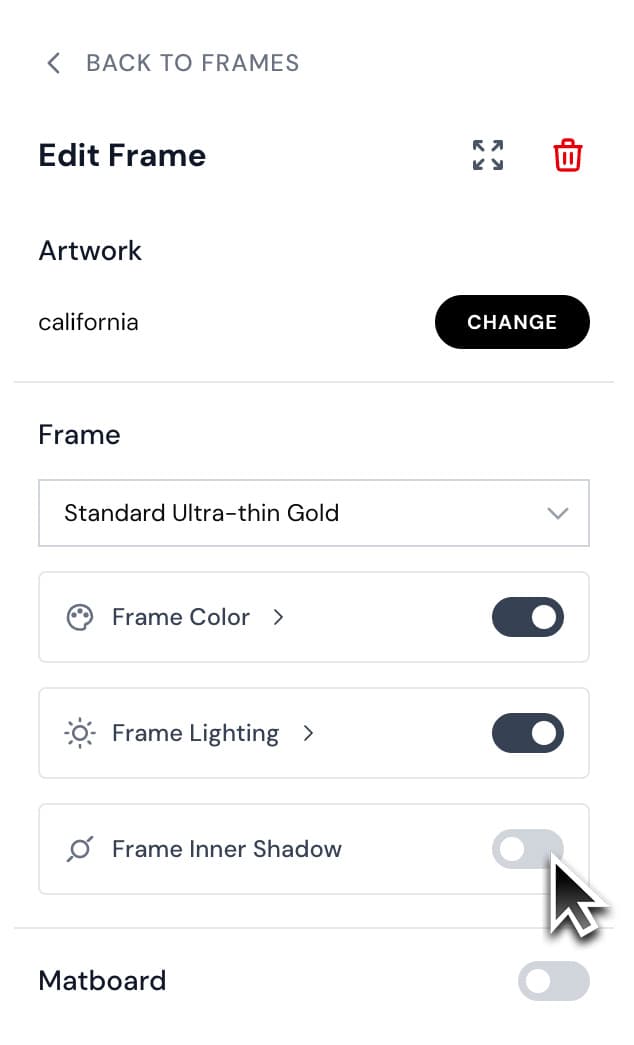
Task: Click the sun icon beside Frame Lighting
Action: (79, 733)
